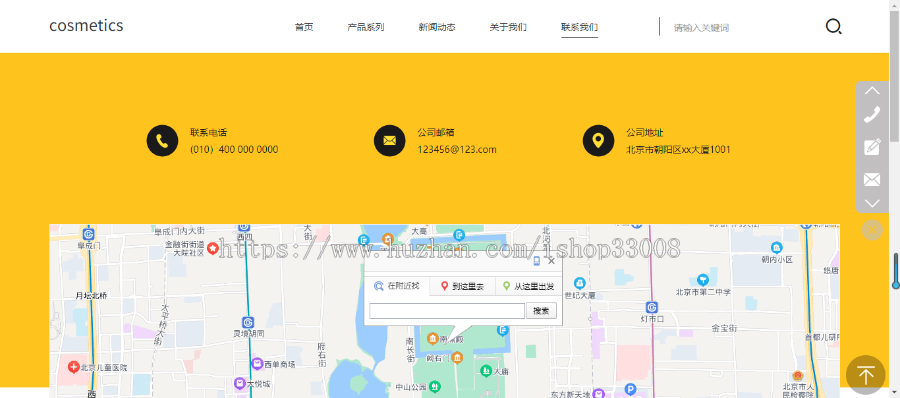
Task: Switch to 从这里出发 tab in map popup
Action: 528,286
